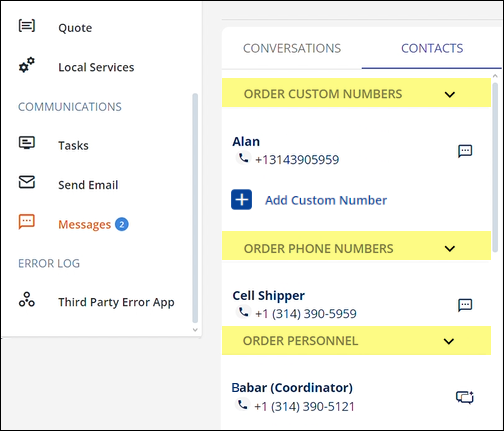Open Third Party Error App icon
504x431 pixels.
coord(27,299)
